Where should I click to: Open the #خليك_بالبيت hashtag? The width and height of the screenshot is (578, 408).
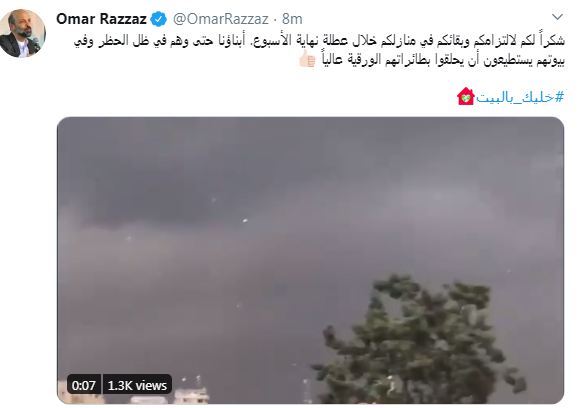click(520, 97)
